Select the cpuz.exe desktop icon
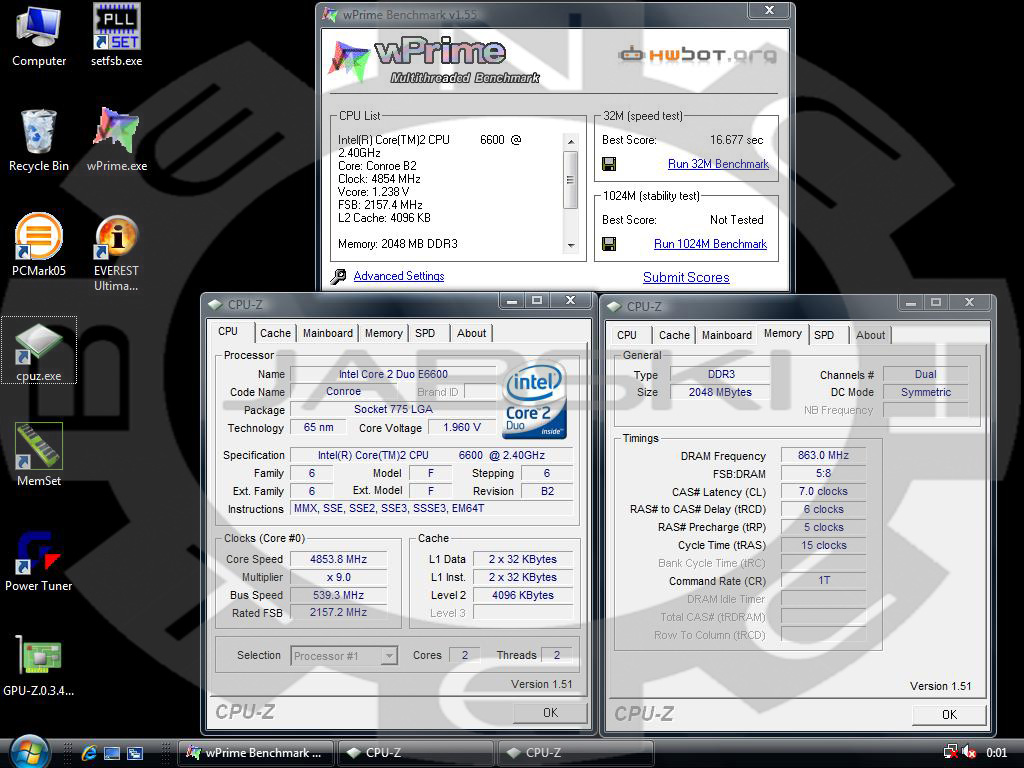The image size is (1024, 768). 39,351
